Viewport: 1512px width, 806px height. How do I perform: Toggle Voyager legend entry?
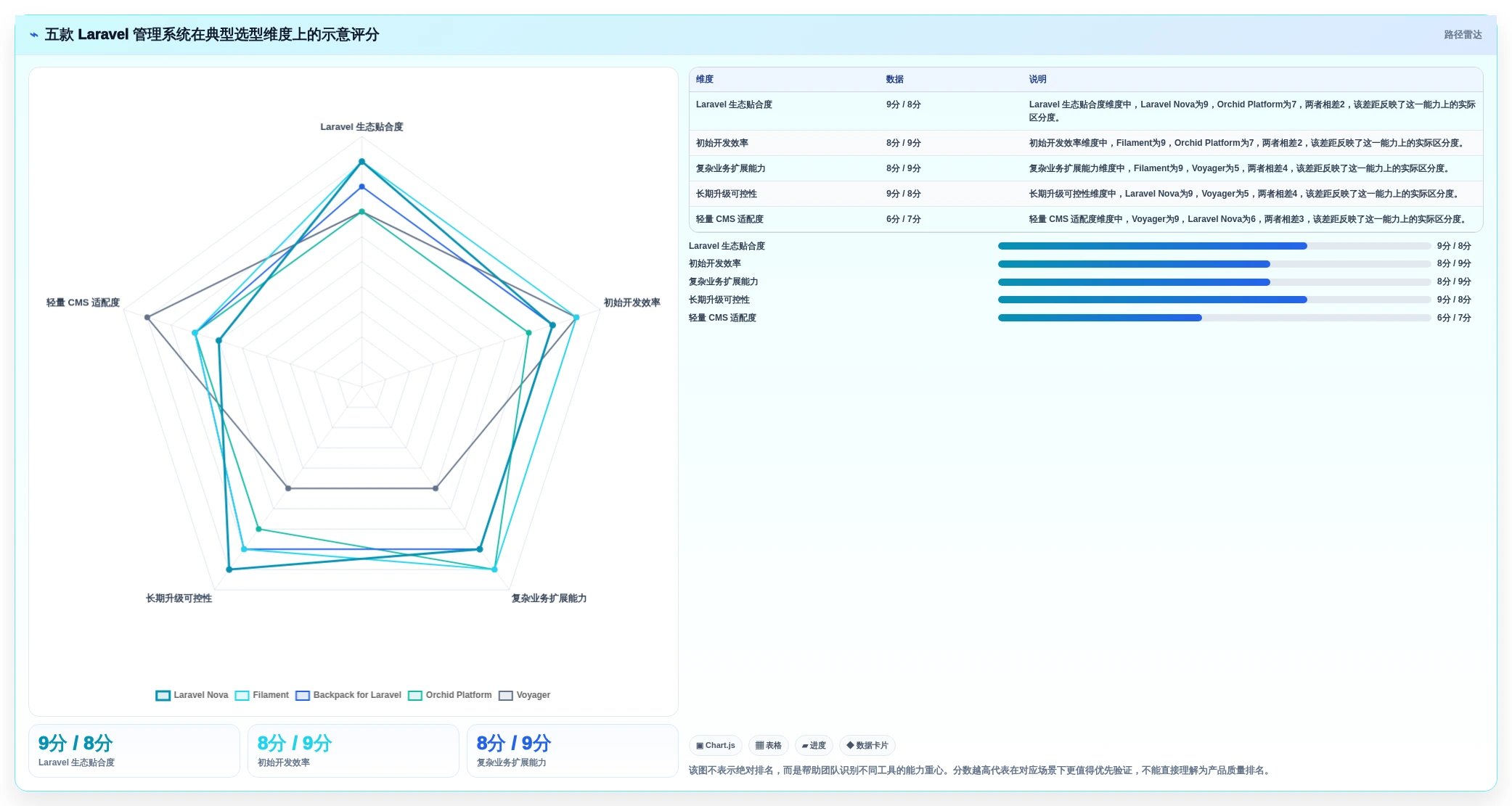click(524, 695)
